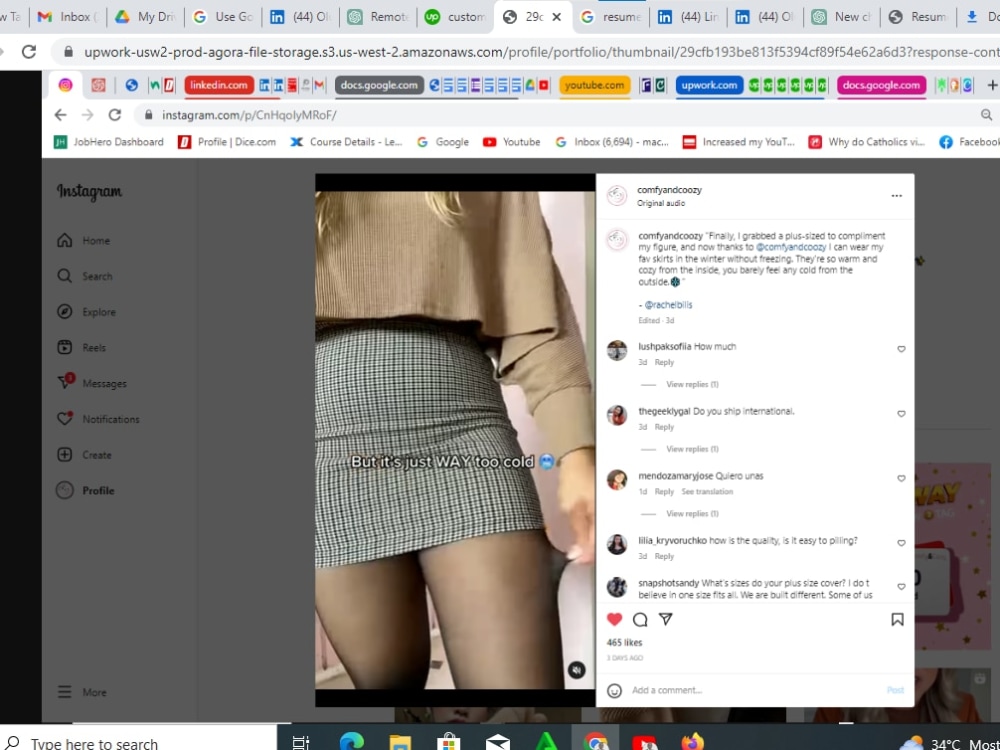
Task: Click the comment bubble icon
Action: pos(640,619)
